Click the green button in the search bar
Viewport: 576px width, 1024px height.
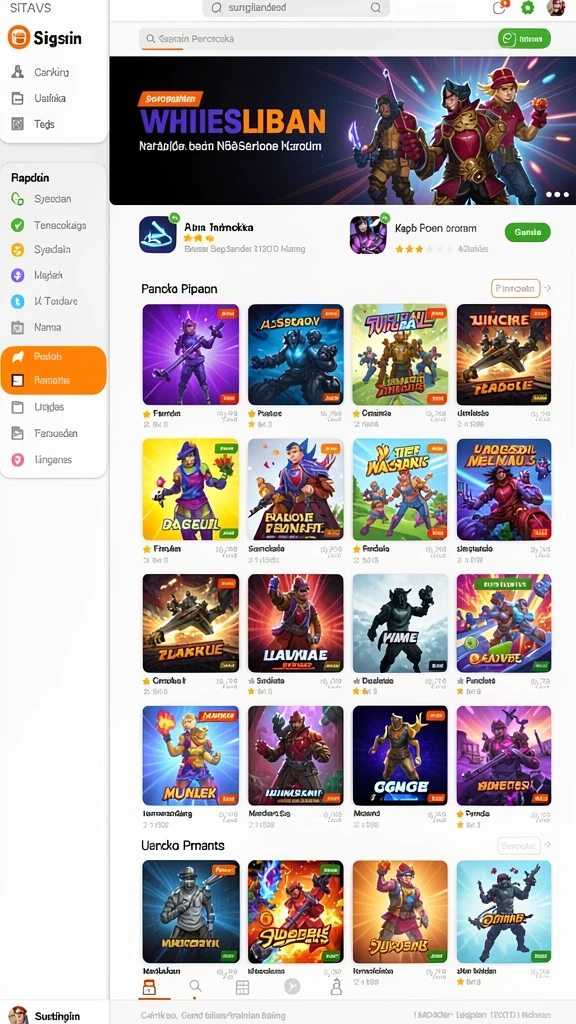(524, 39)
